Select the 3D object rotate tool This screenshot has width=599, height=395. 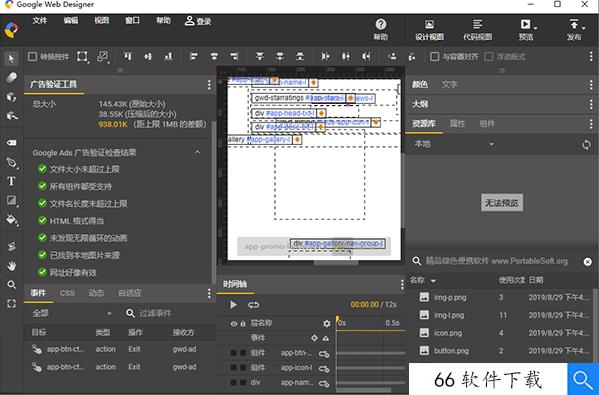tap(11, 97)
